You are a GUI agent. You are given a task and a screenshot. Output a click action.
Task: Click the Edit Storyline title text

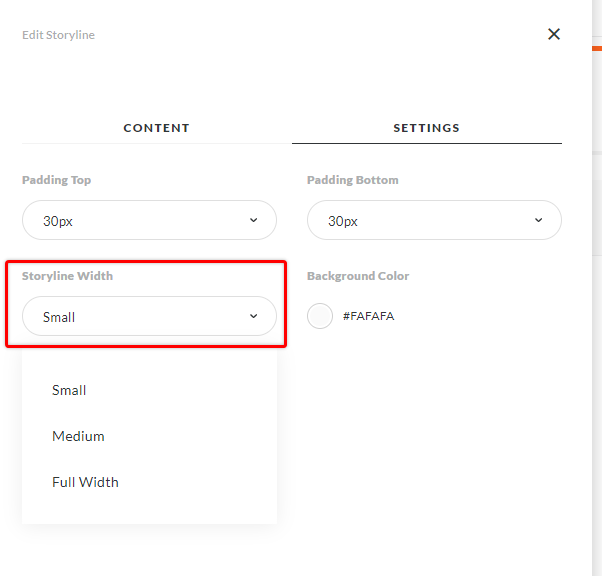(58, 35)
